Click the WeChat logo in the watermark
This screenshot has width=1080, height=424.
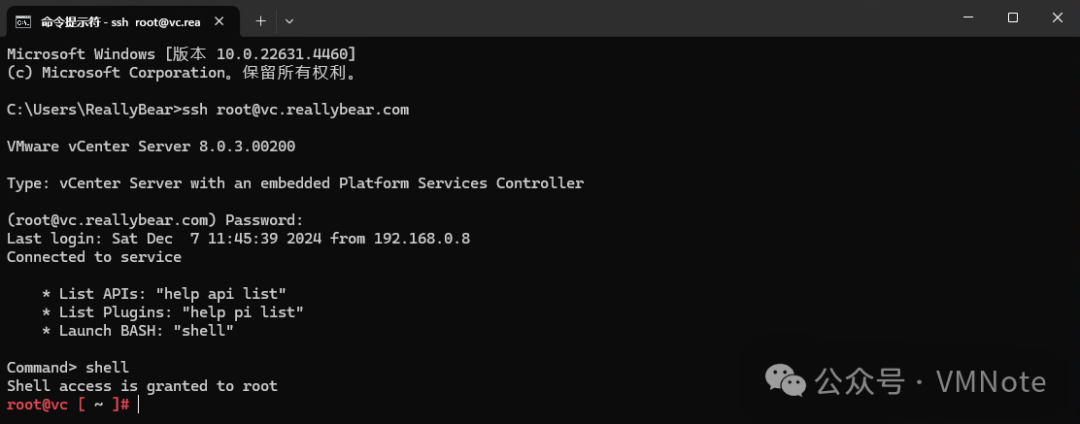tap(785, 380)
